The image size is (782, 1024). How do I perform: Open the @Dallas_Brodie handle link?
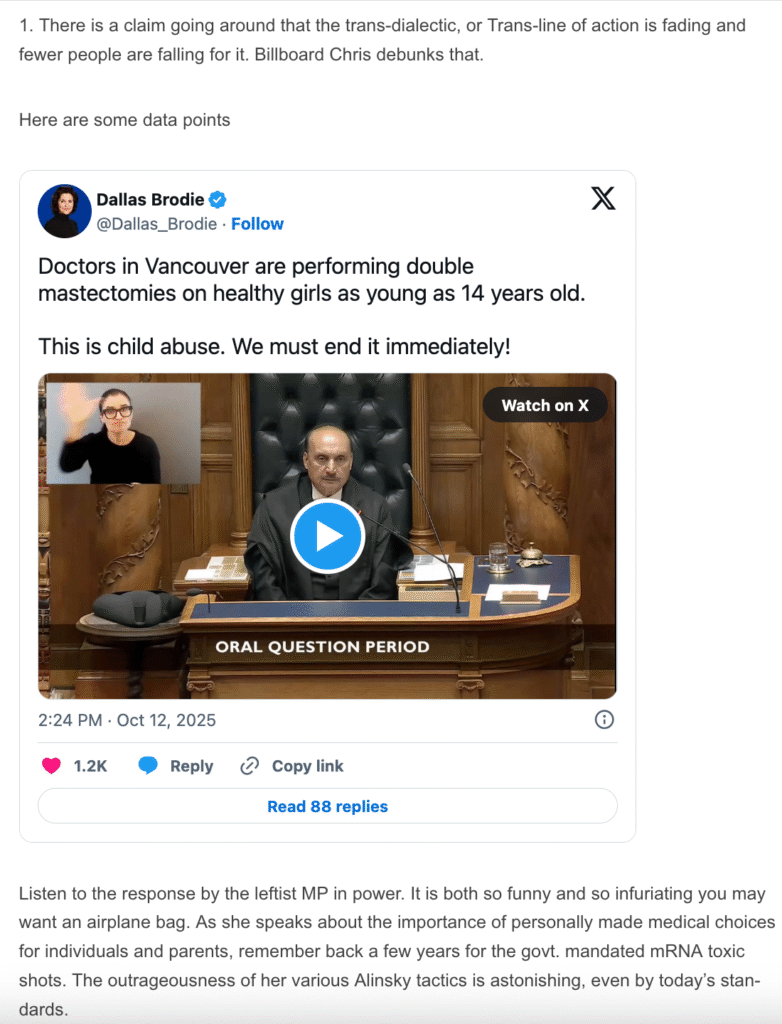(x=156, y=224)
